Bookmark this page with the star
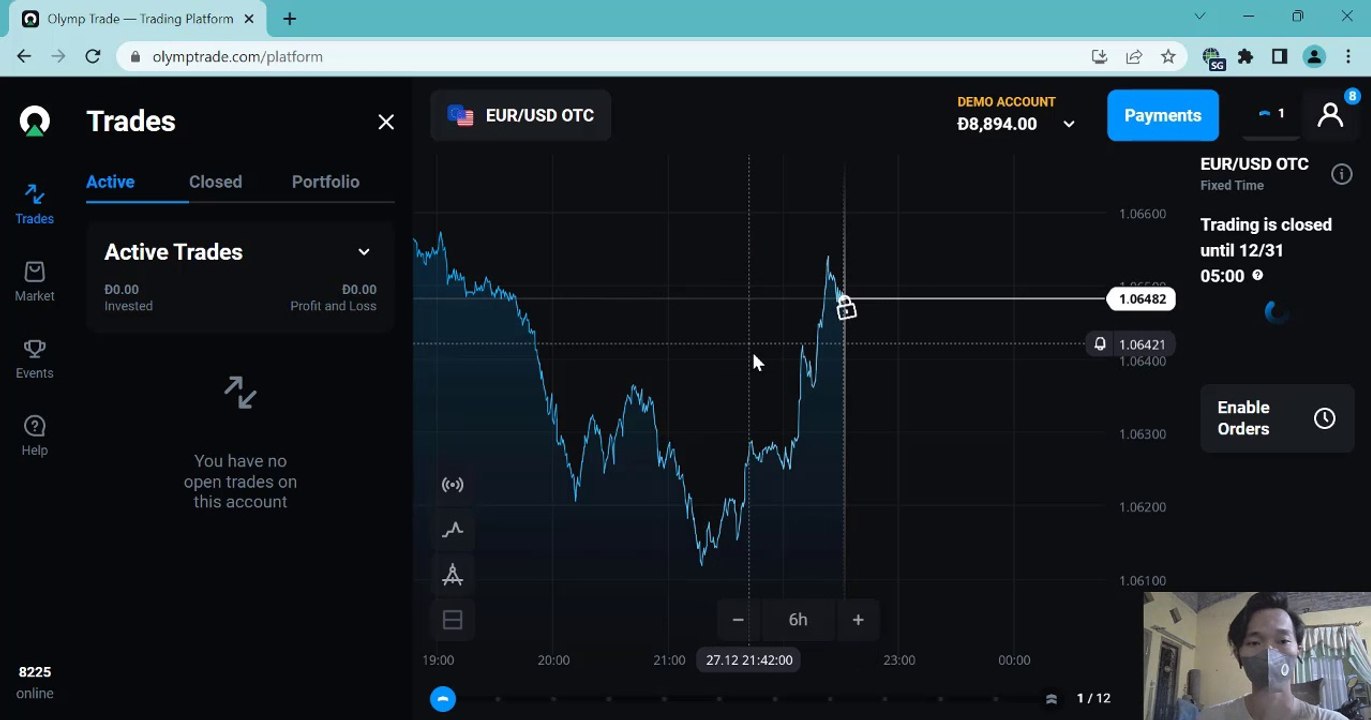 click(1168, 57)
